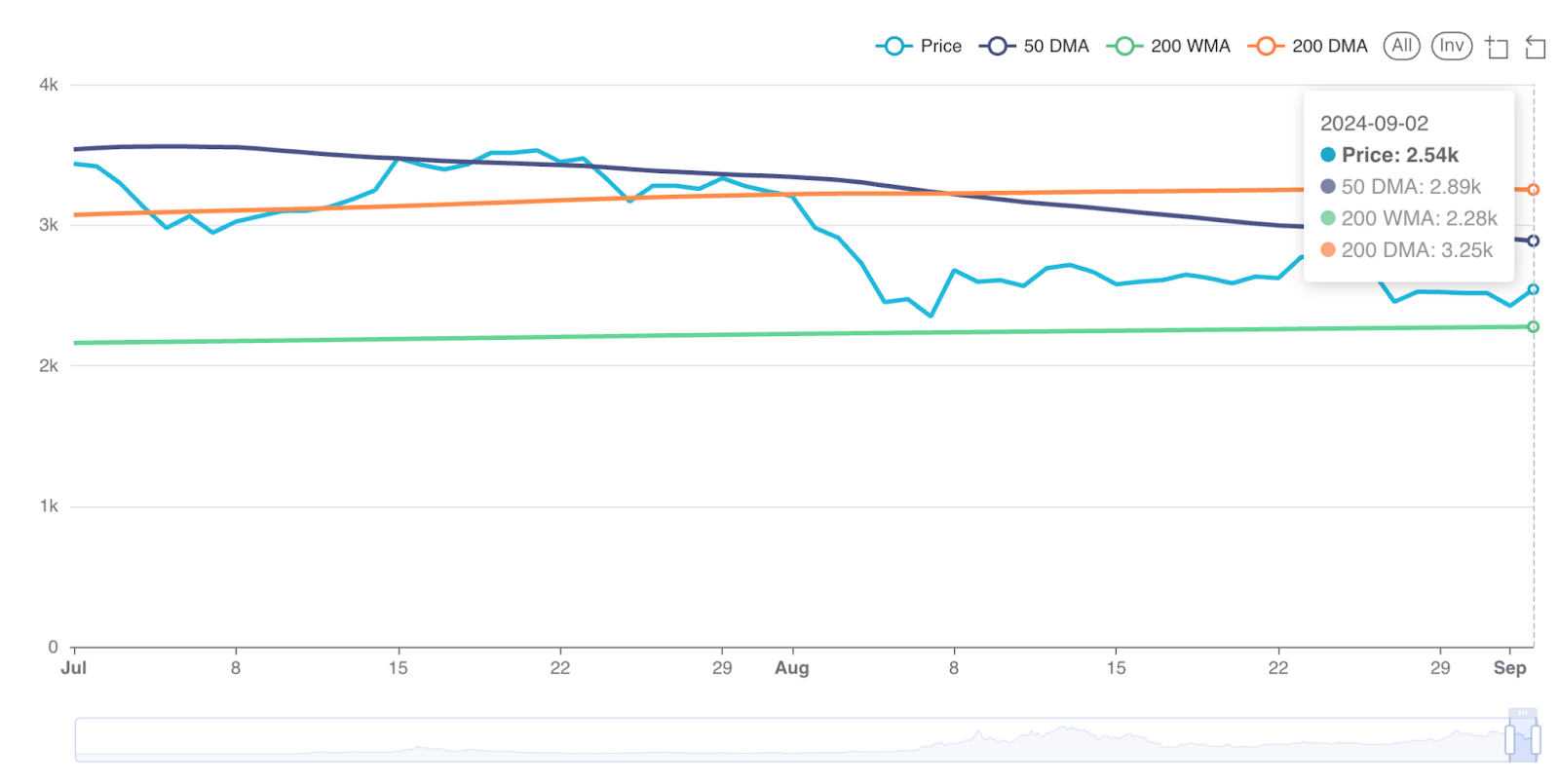Click the 4k y-axis label
This screenshot has width=1559, height=784.
(49, 85)
